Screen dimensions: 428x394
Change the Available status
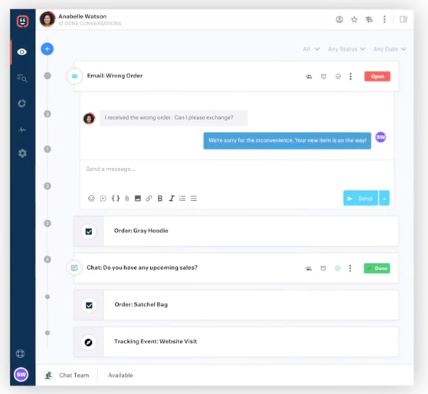(120, 375)
